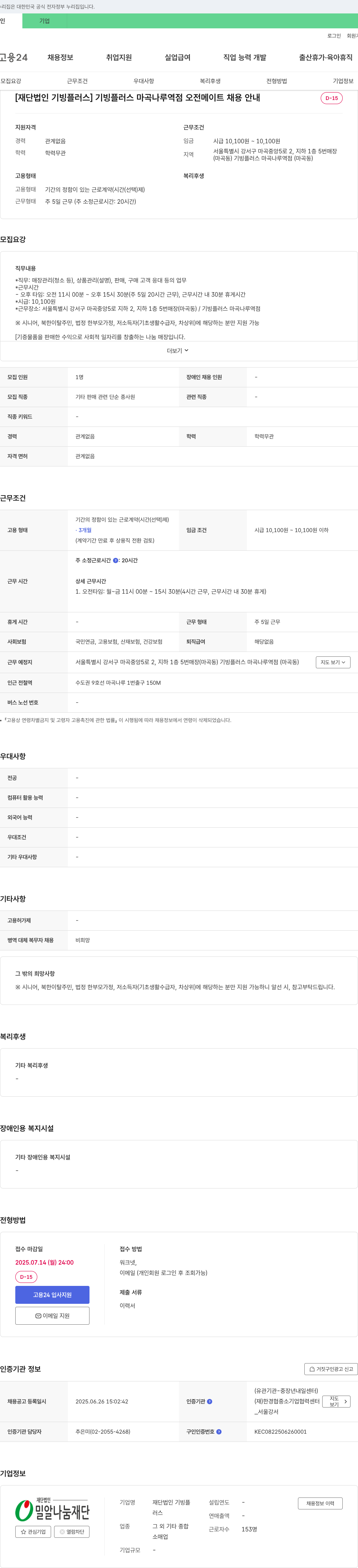Click the 주 소정근로시간 info icon
Screen dimensions: 358x1568
coord(116,560)
